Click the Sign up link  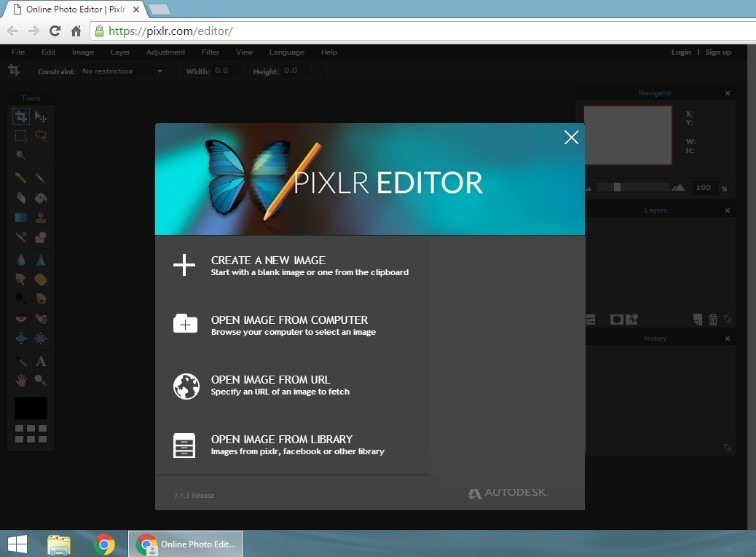coord(718,52)
